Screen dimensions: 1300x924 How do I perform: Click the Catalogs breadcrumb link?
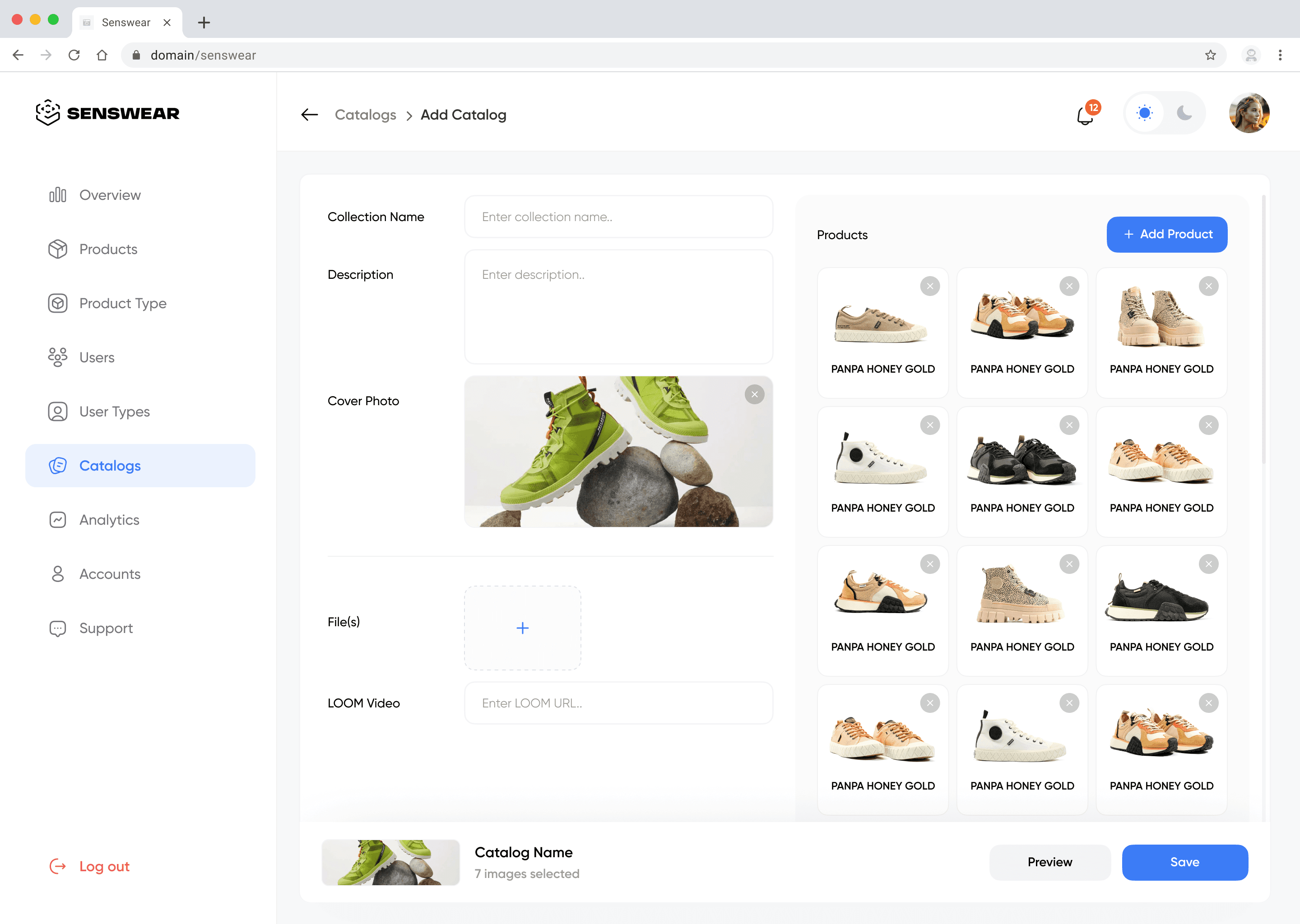point(366,115)
